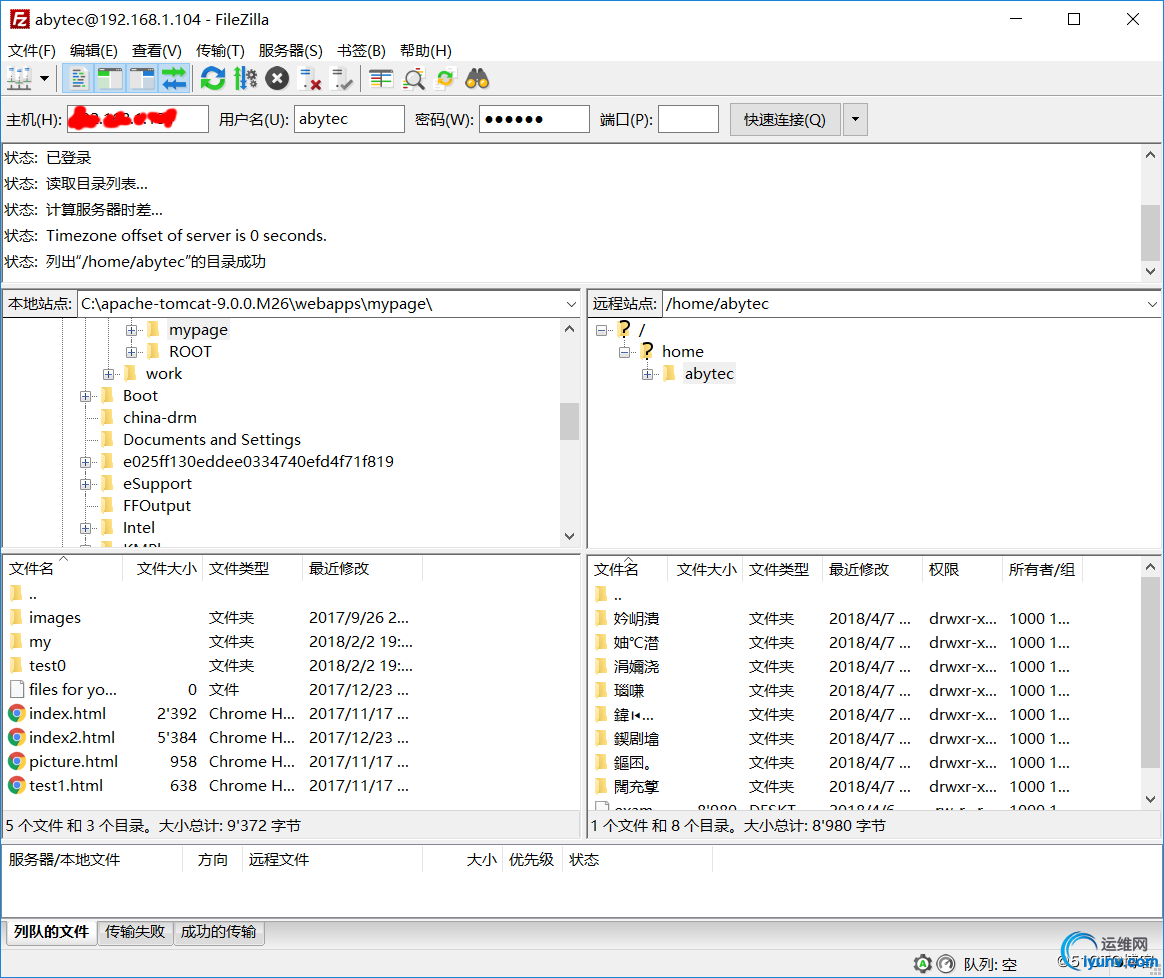This screenshot has height=978, width=1164.
Task: Click the message log vertical scrollbar thumb
Action: 1150,232
